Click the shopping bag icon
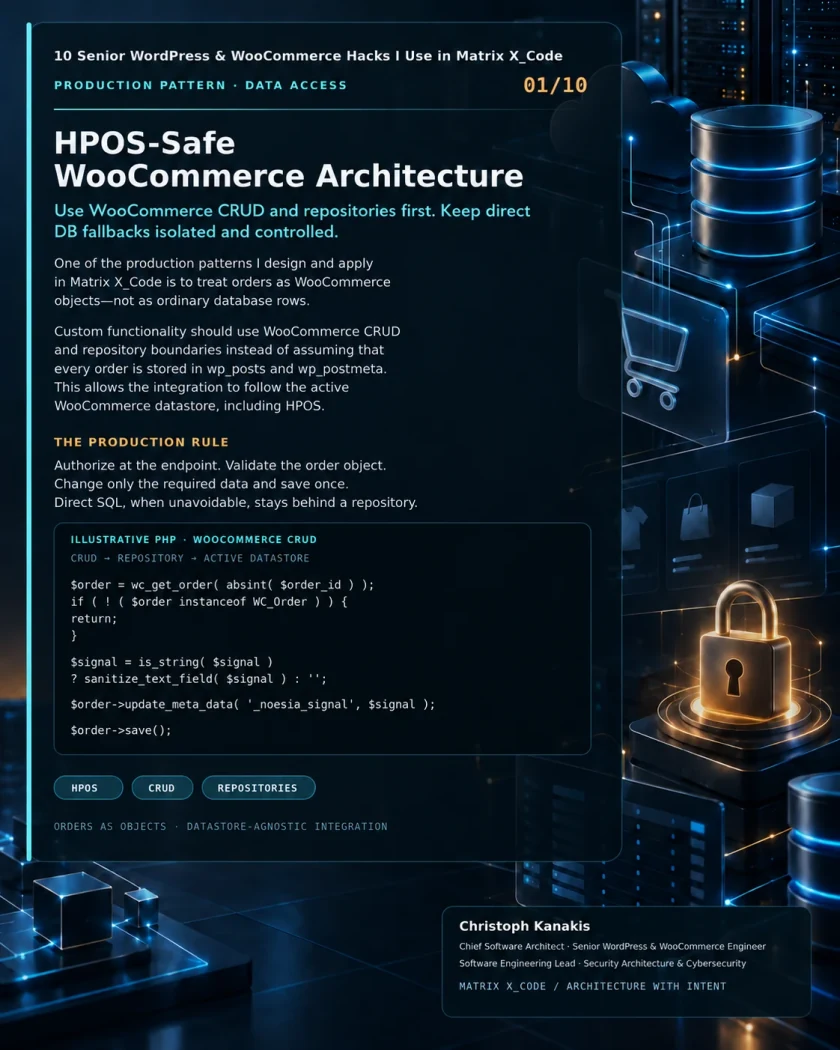Screen dimensions: 840x1050 tap(695, 517)
